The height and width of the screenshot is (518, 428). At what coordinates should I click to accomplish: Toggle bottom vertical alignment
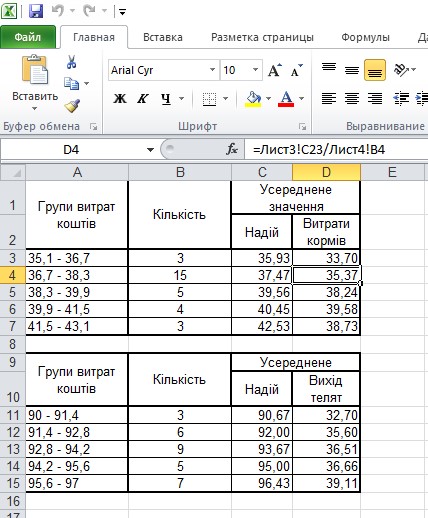[x=375, y=70]
